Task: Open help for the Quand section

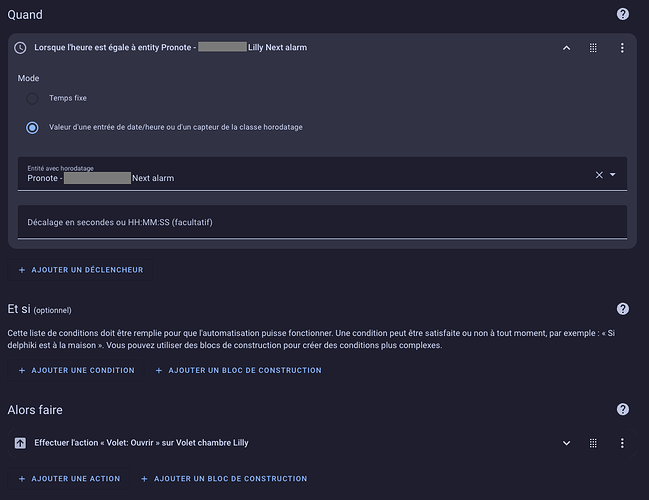Action: pyautogui.click(x=623, y=14)
